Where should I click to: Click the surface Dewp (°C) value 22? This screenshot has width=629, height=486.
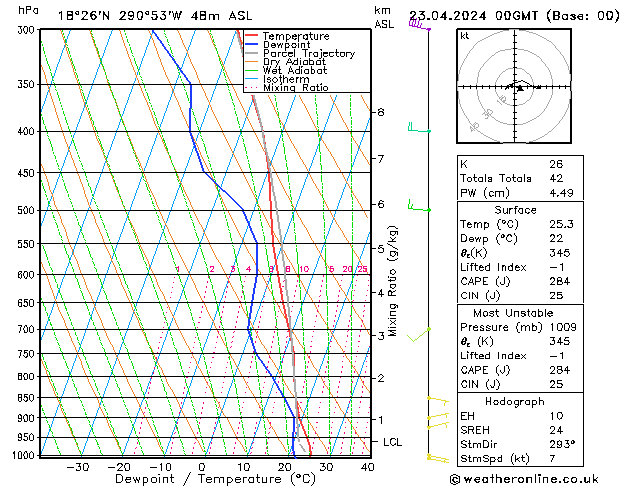point(556,238)
